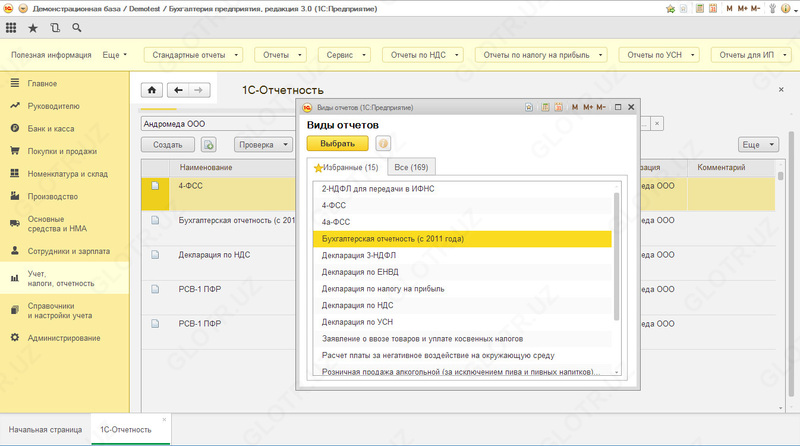Expand the Проверка dropdown button
Image resolution: width=800 pixels, height=446 pixels.
tap(262, 145)
